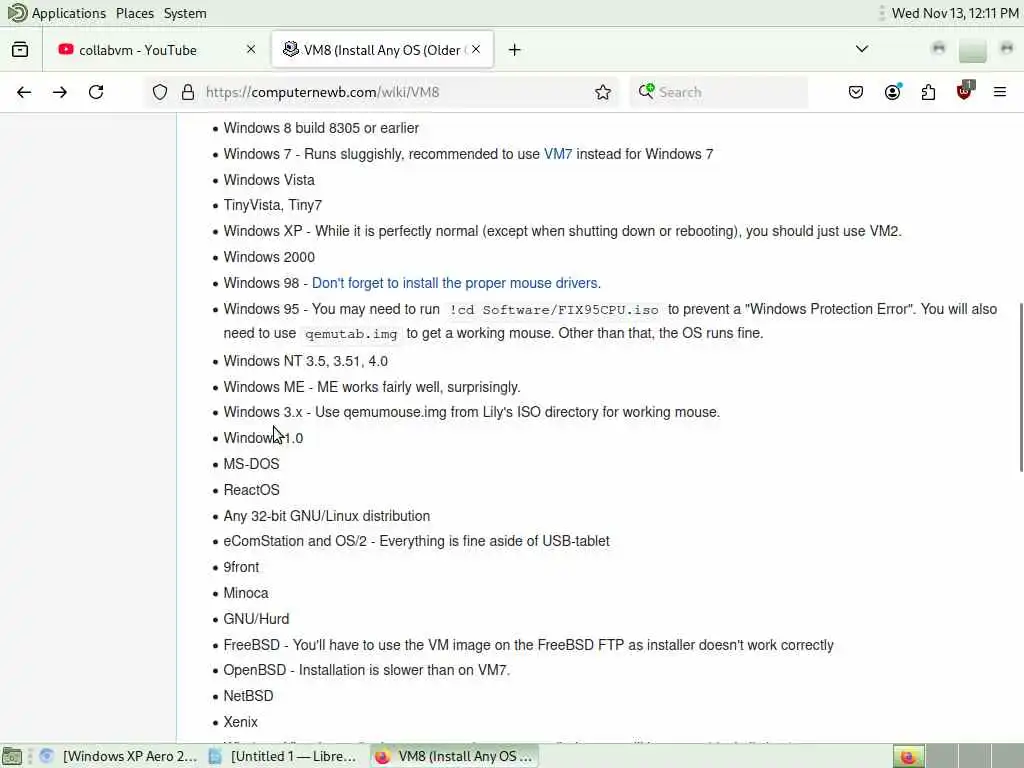
Task: Click the address bar URL
Action: 323,92
